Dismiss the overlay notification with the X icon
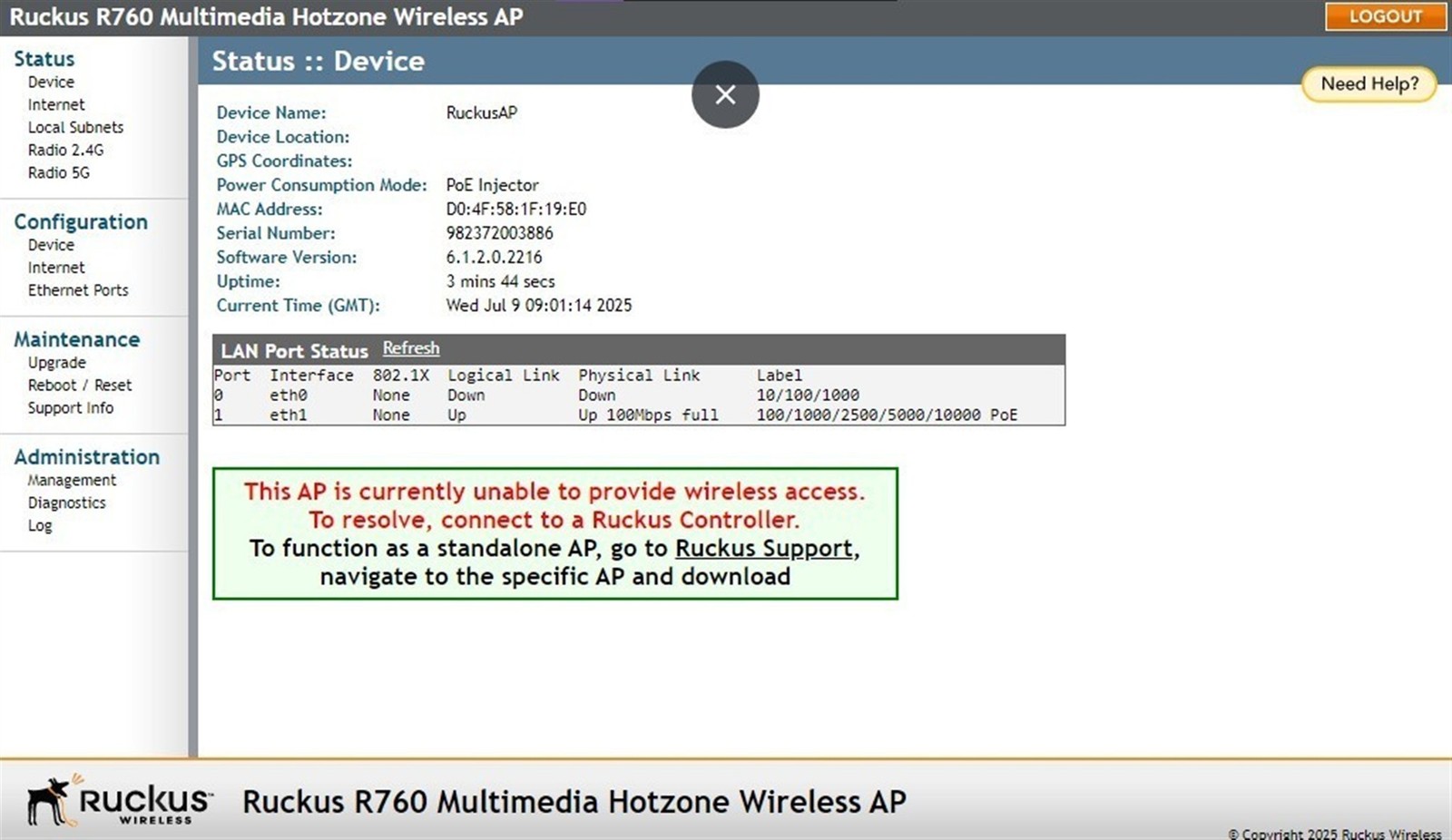 pos(724,93)
